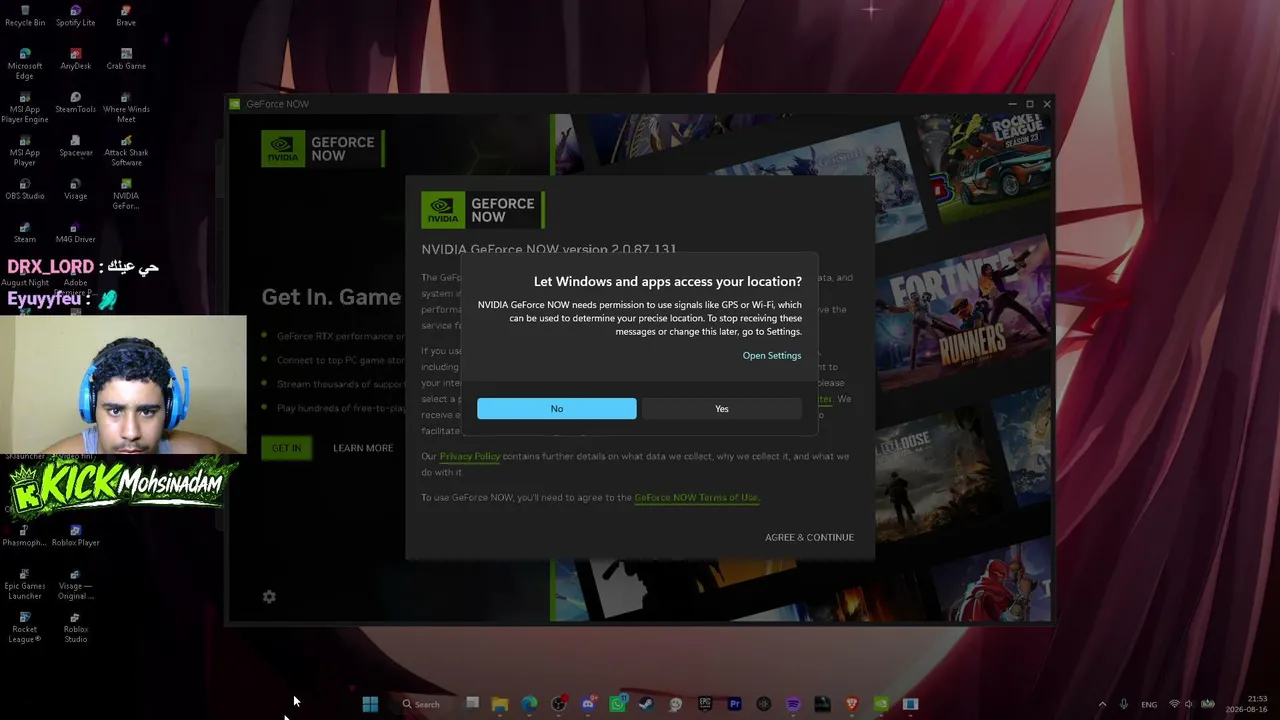Open WhatsApp from the taskbar
The height and width of the screenshot is (720, 1280).
(617, 704)
